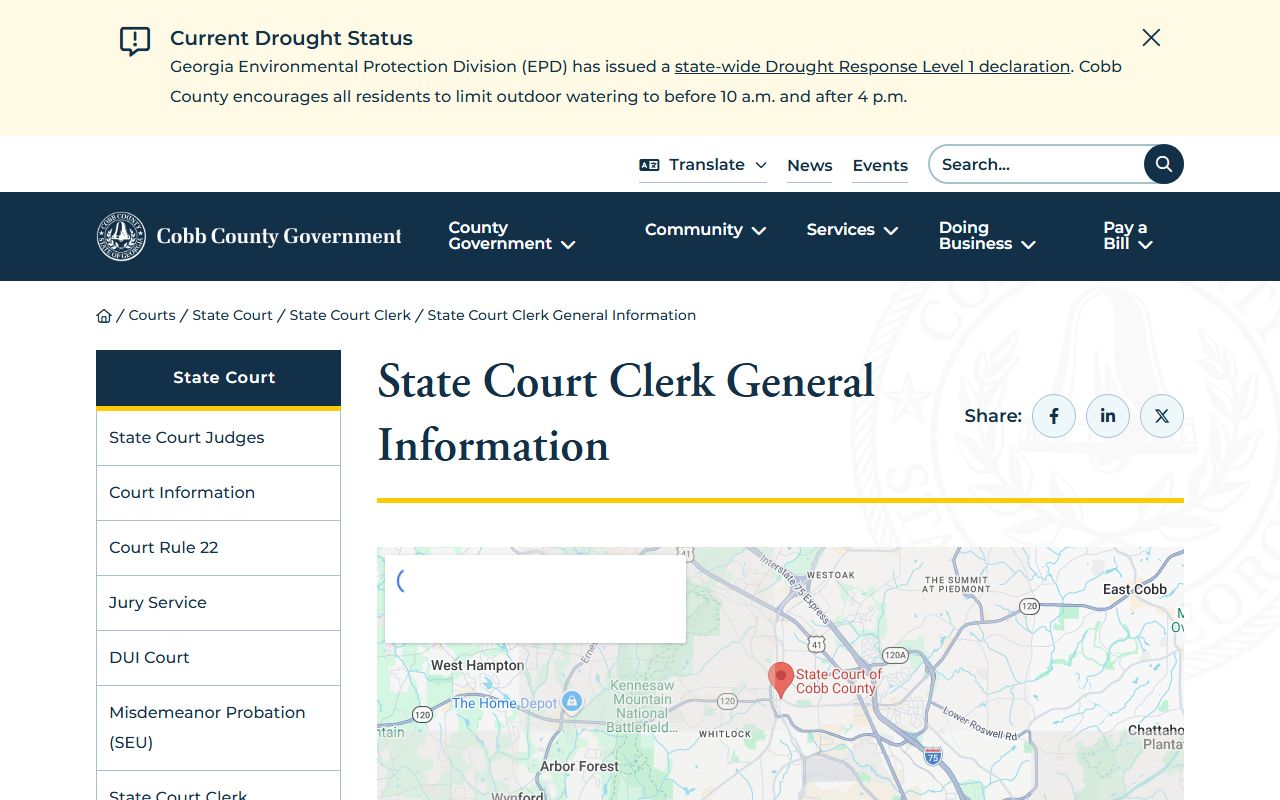This screenshot has width=1280, height=800.
Task: Click the East Cobb map label
Action: 1134,589
